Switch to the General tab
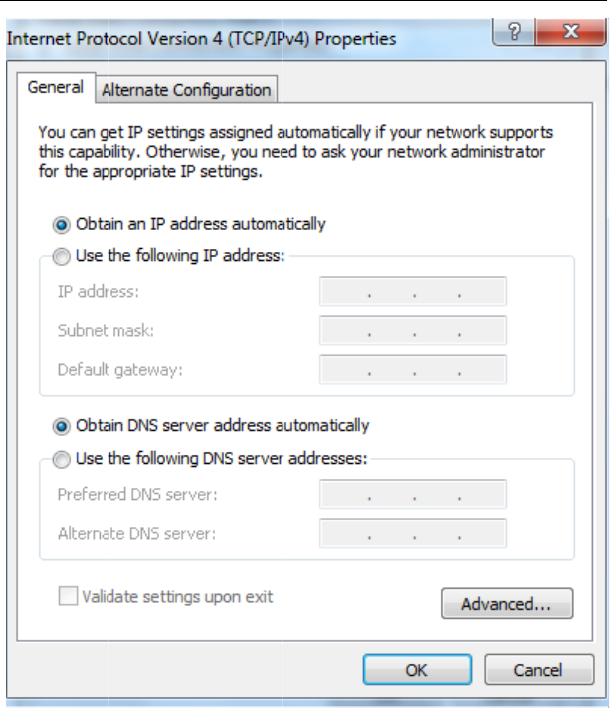 pos(56,88)
